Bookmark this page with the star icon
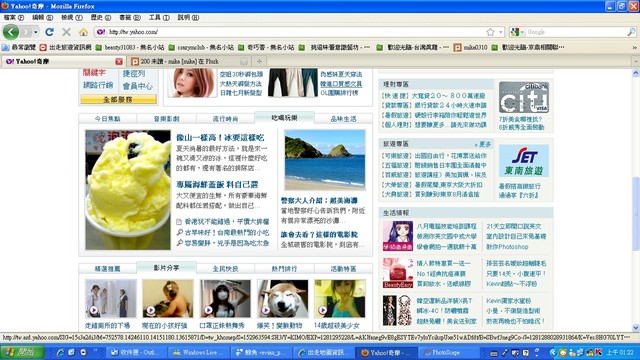This screenshot has height=360, width=640. point(490,32)
